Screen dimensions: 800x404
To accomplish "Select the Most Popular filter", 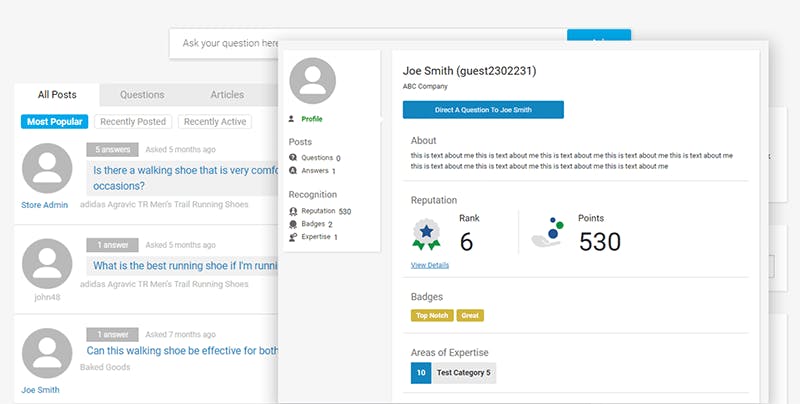I will [x=55, y=122].
